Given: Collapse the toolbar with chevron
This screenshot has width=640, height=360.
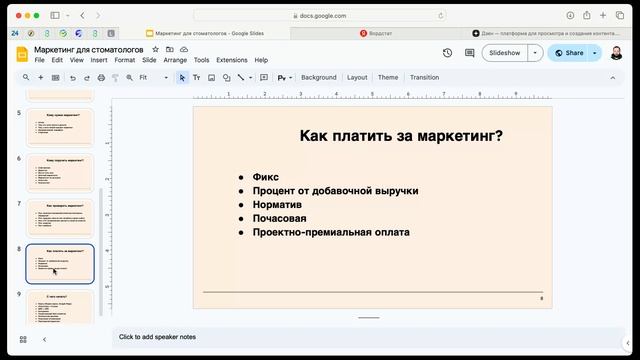Looking at the screenshot, I should pos(613,78).
